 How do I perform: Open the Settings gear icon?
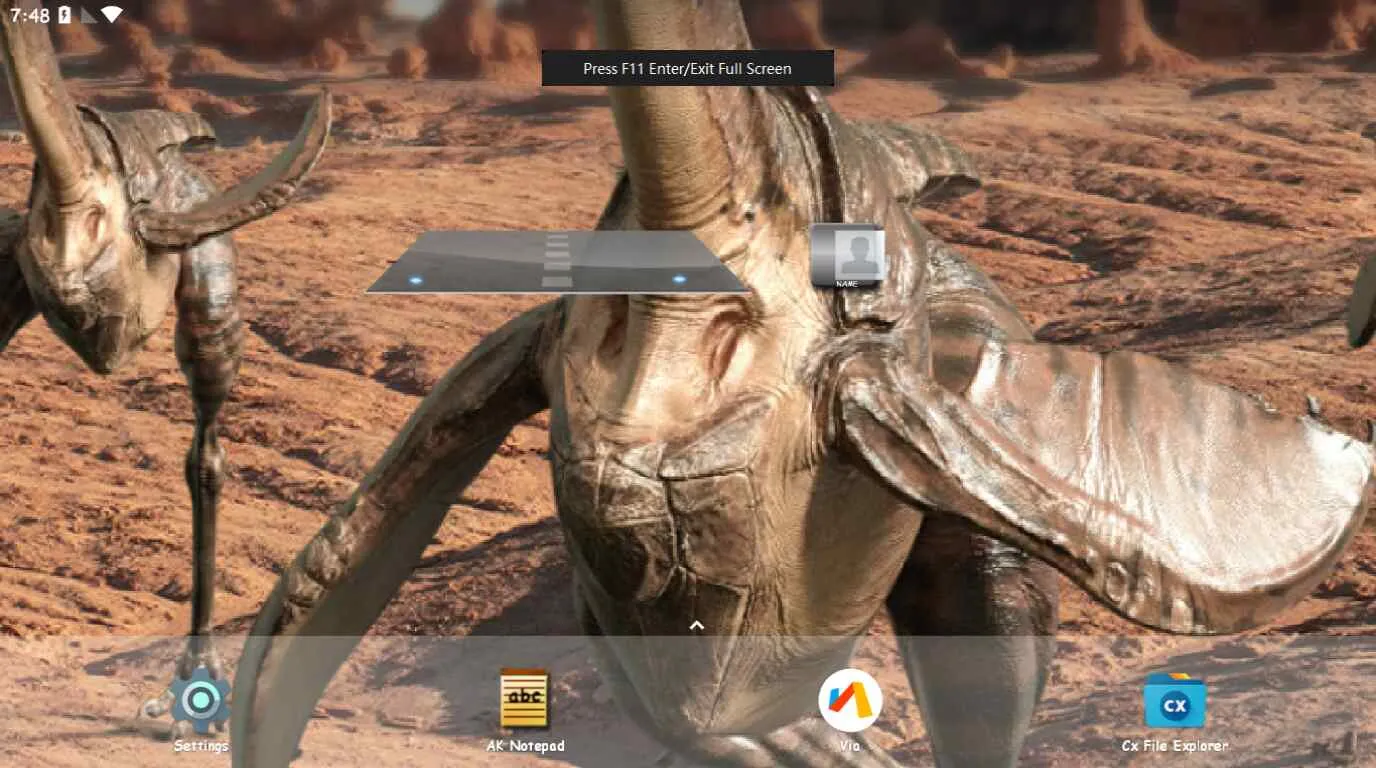pyautogui.click(x=201, y=701)
